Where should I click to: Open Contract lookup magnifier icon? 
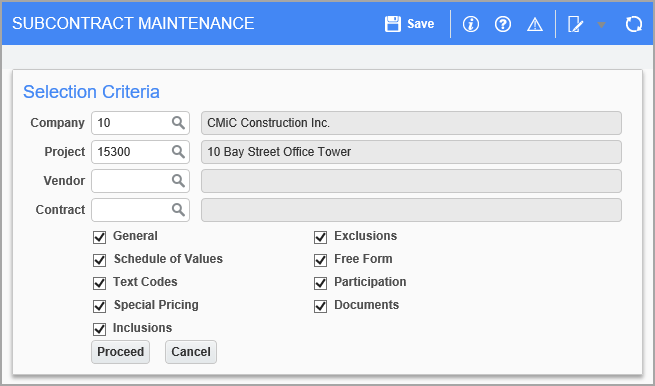178,210
